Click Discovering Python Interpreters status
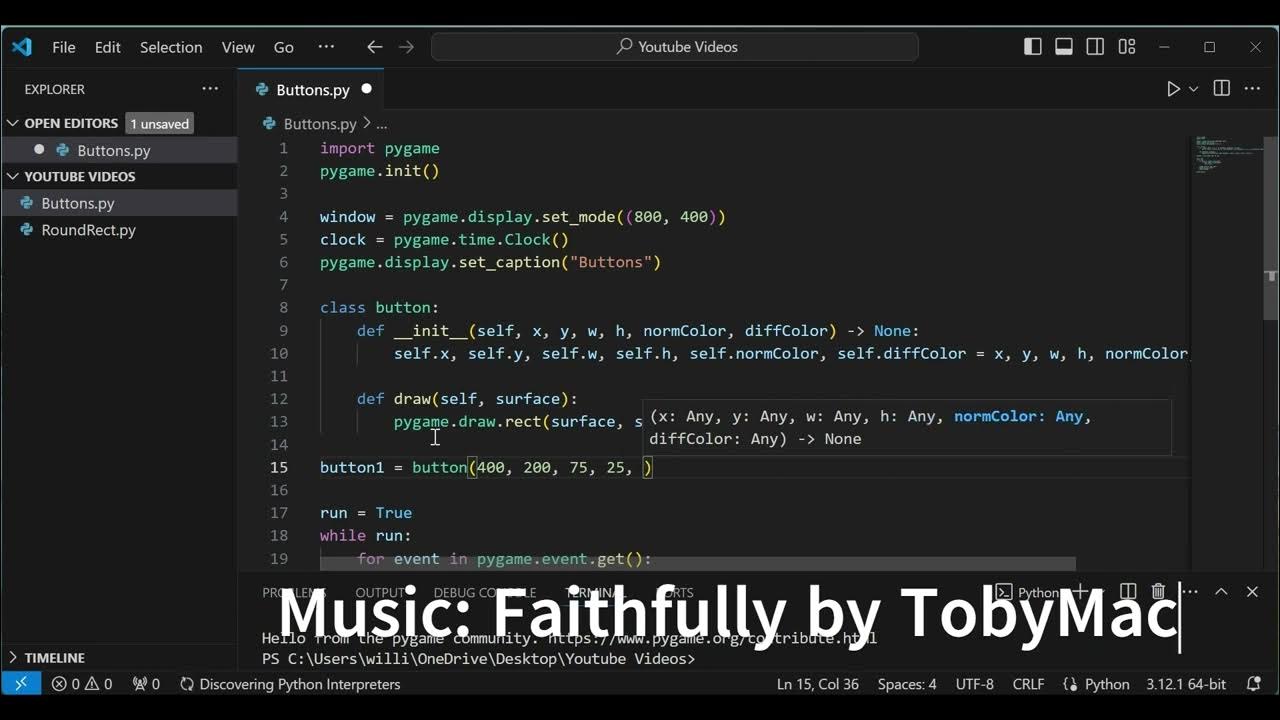Screen dimensions: 1280x720 point(290,684)
